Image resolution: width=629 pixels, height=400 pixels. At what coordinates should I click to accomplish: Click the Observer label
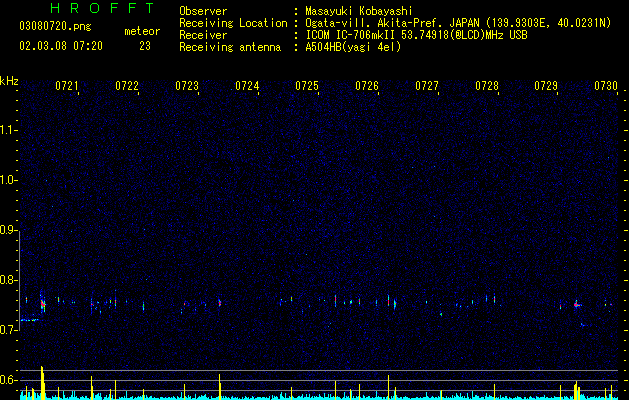[x=203, y=11]
